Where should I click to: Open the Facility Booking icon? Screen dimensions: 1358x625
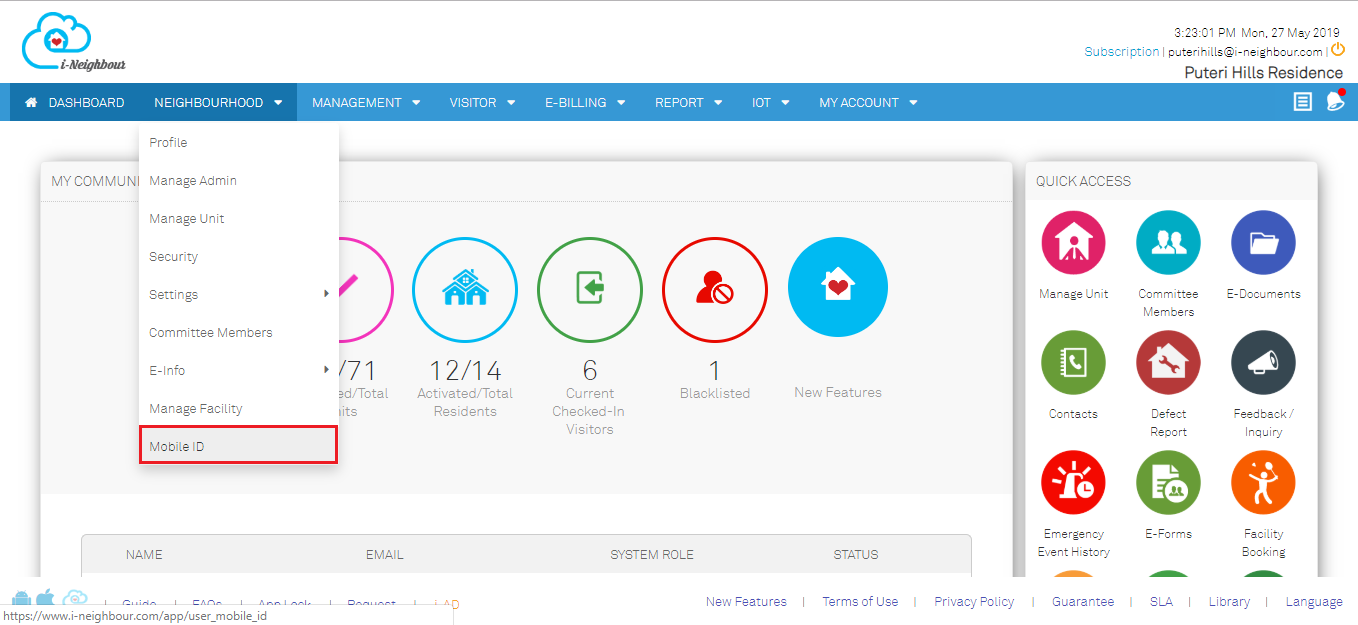coord(1263,482)
